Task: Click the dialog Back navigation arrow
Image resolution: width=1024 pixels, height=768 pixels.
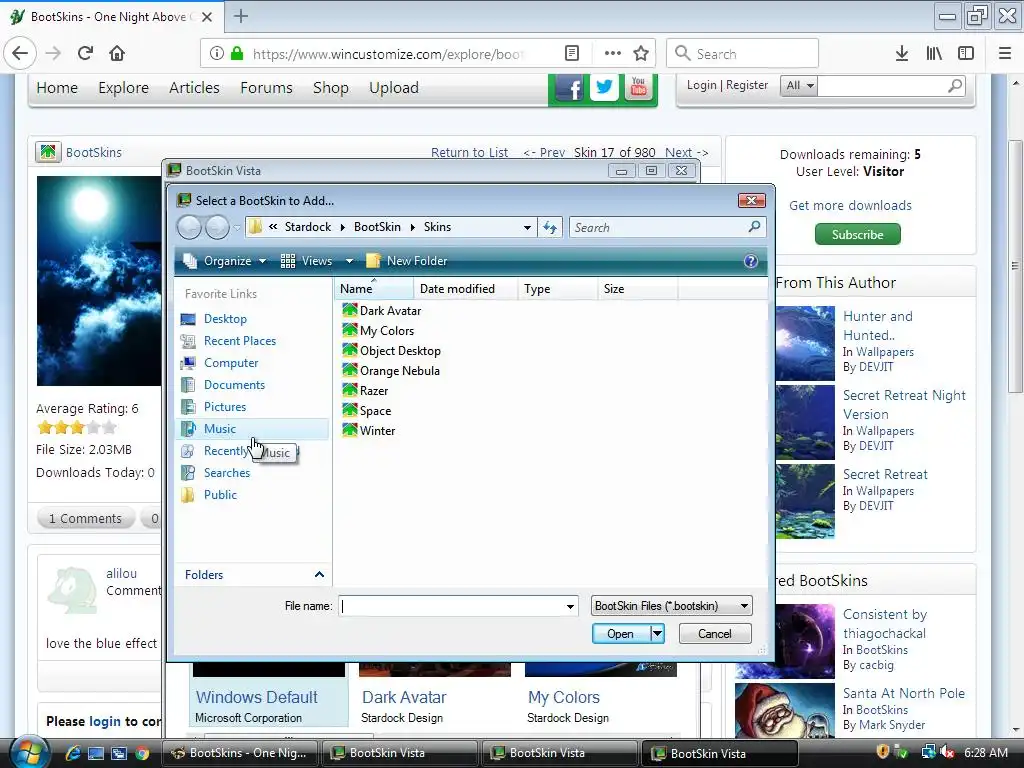Action: [190, 227]
